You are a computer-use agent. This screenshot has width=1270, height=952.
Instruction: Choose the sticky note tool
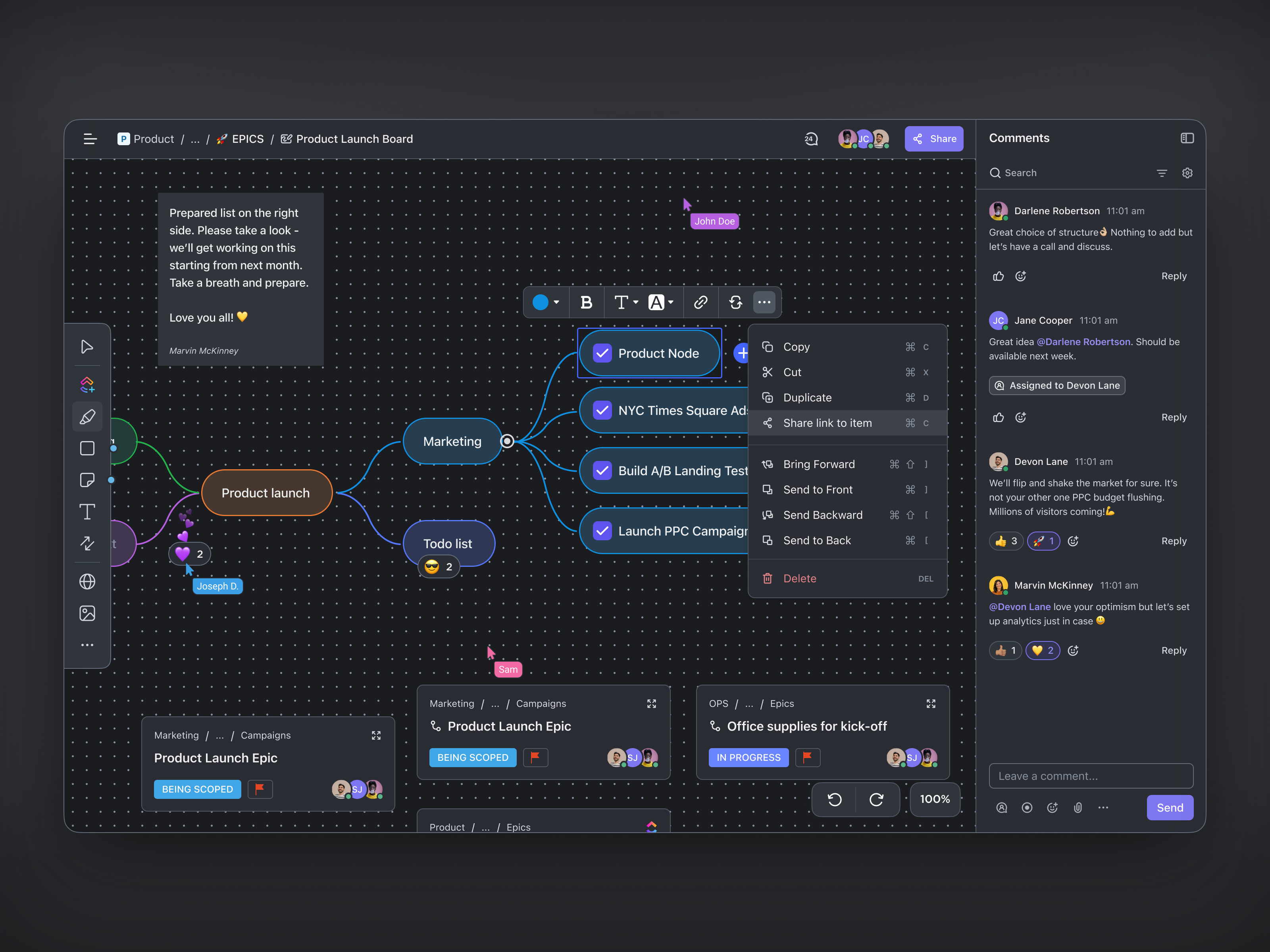click(87, 480)
